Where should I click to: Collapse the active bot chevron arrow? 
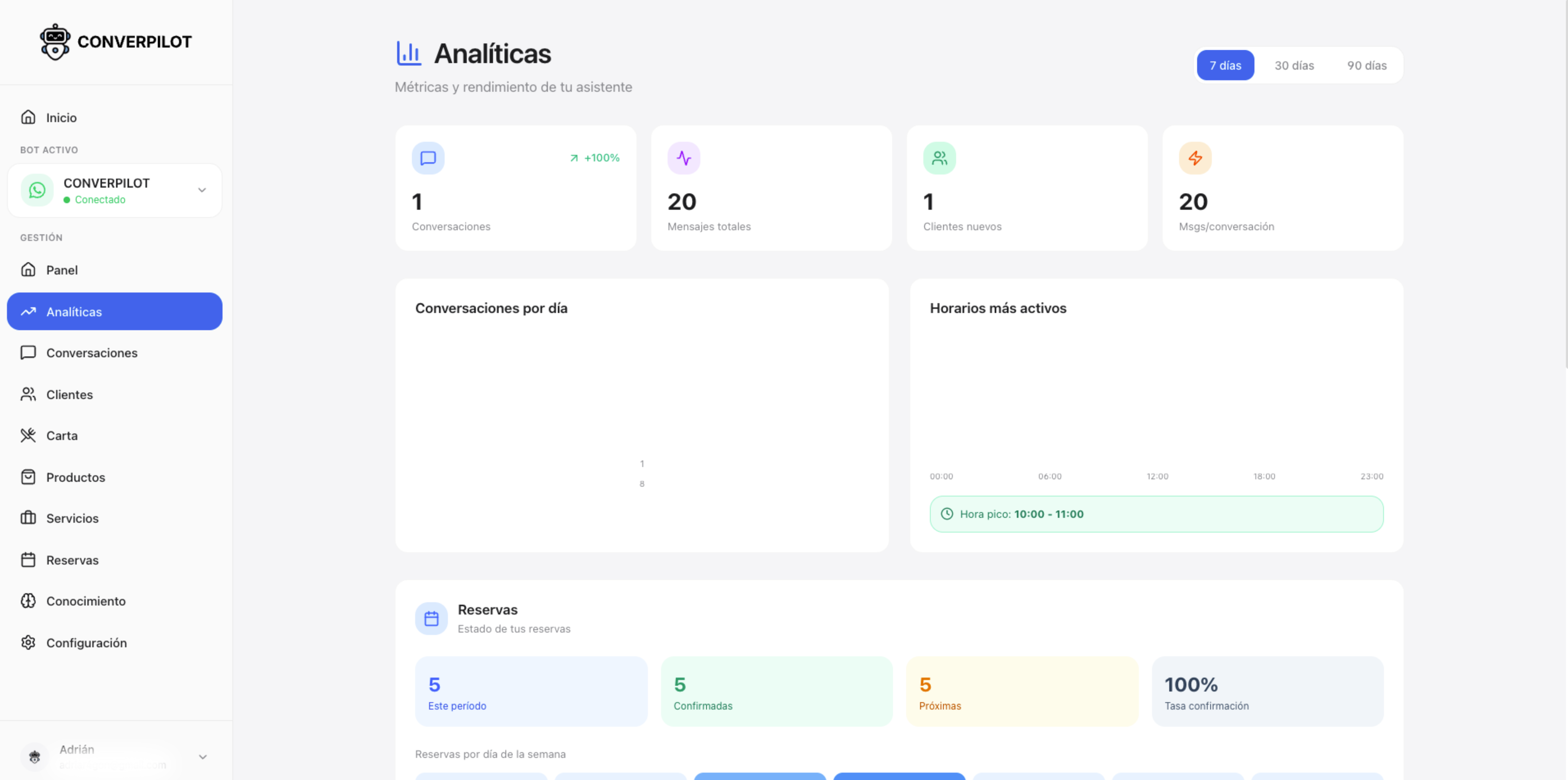tap(202, 189)
